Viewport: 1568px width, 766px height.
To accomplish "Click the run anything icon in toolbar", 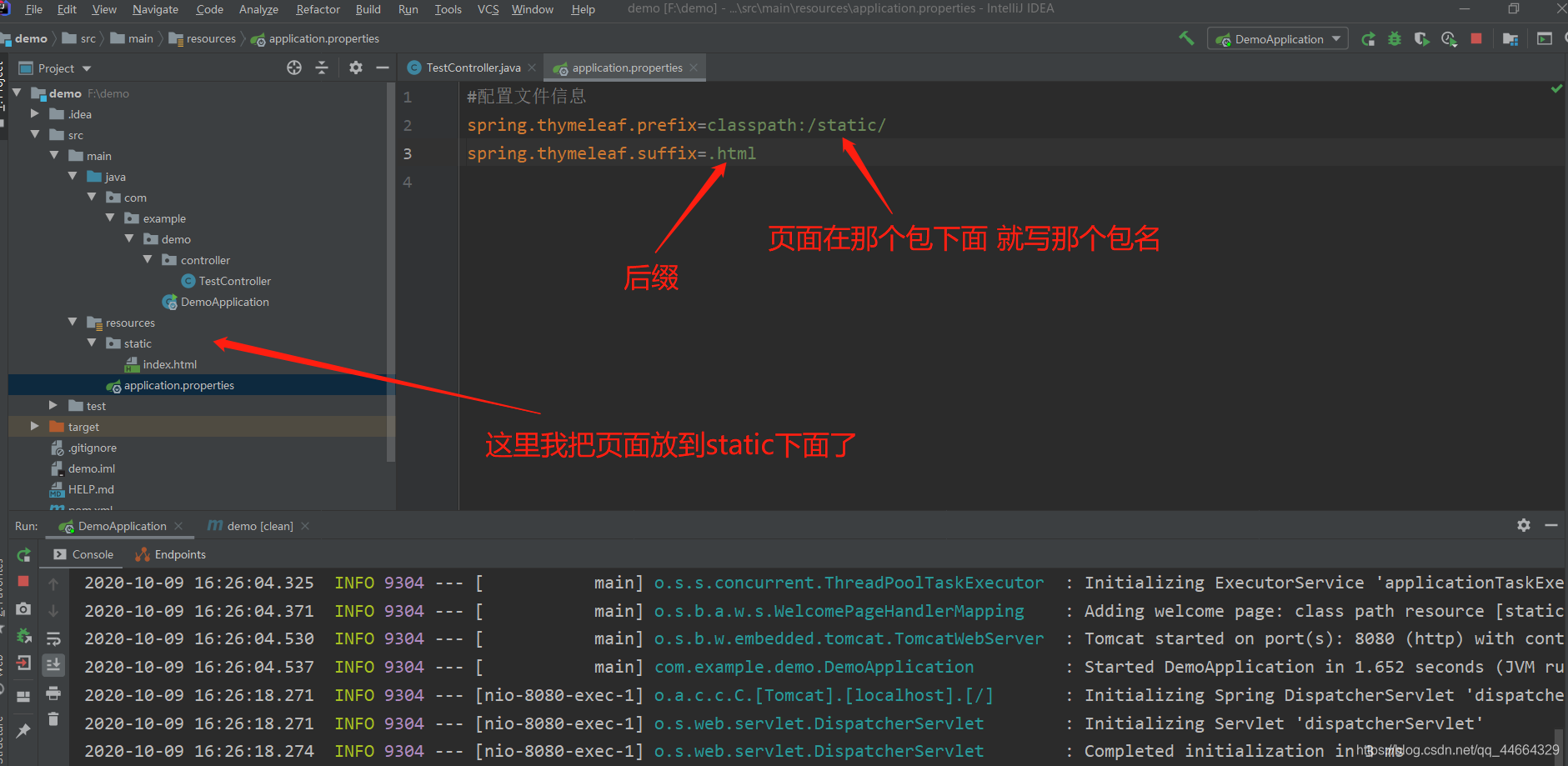I will [x=1545, y=38].
